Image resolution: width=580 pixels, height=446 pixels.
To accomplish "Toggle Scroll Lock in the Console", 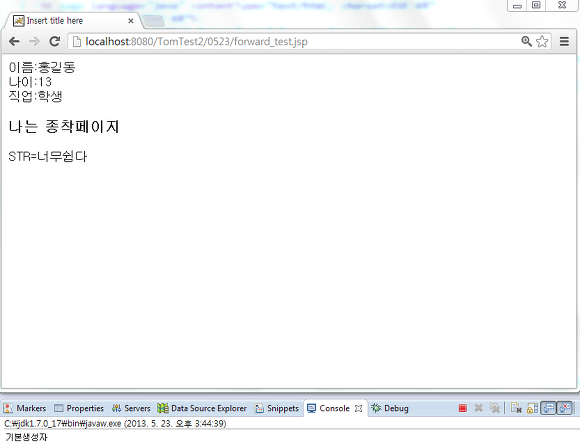I will (x=532, y=408).
